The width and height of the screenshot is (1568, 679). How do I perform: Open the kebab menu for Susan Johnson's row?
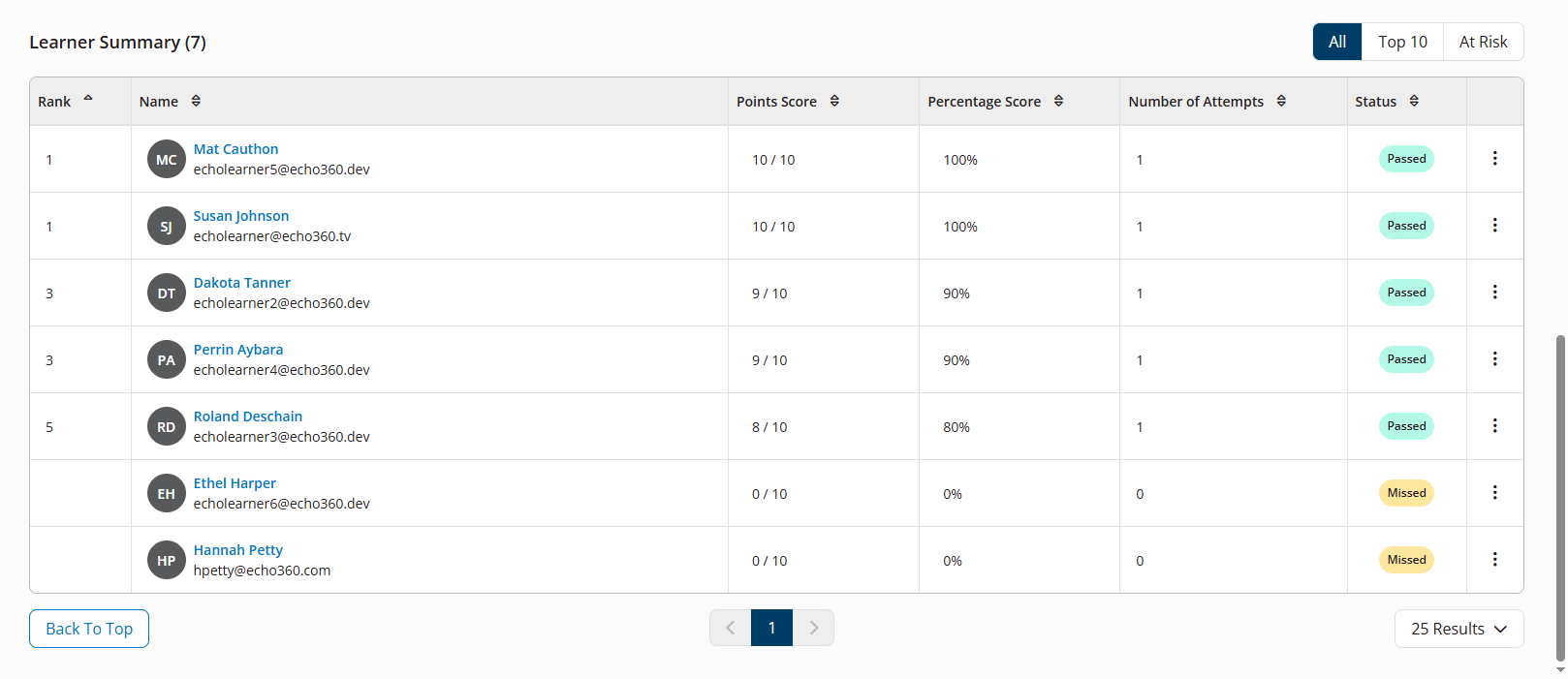click(1494, 225)
